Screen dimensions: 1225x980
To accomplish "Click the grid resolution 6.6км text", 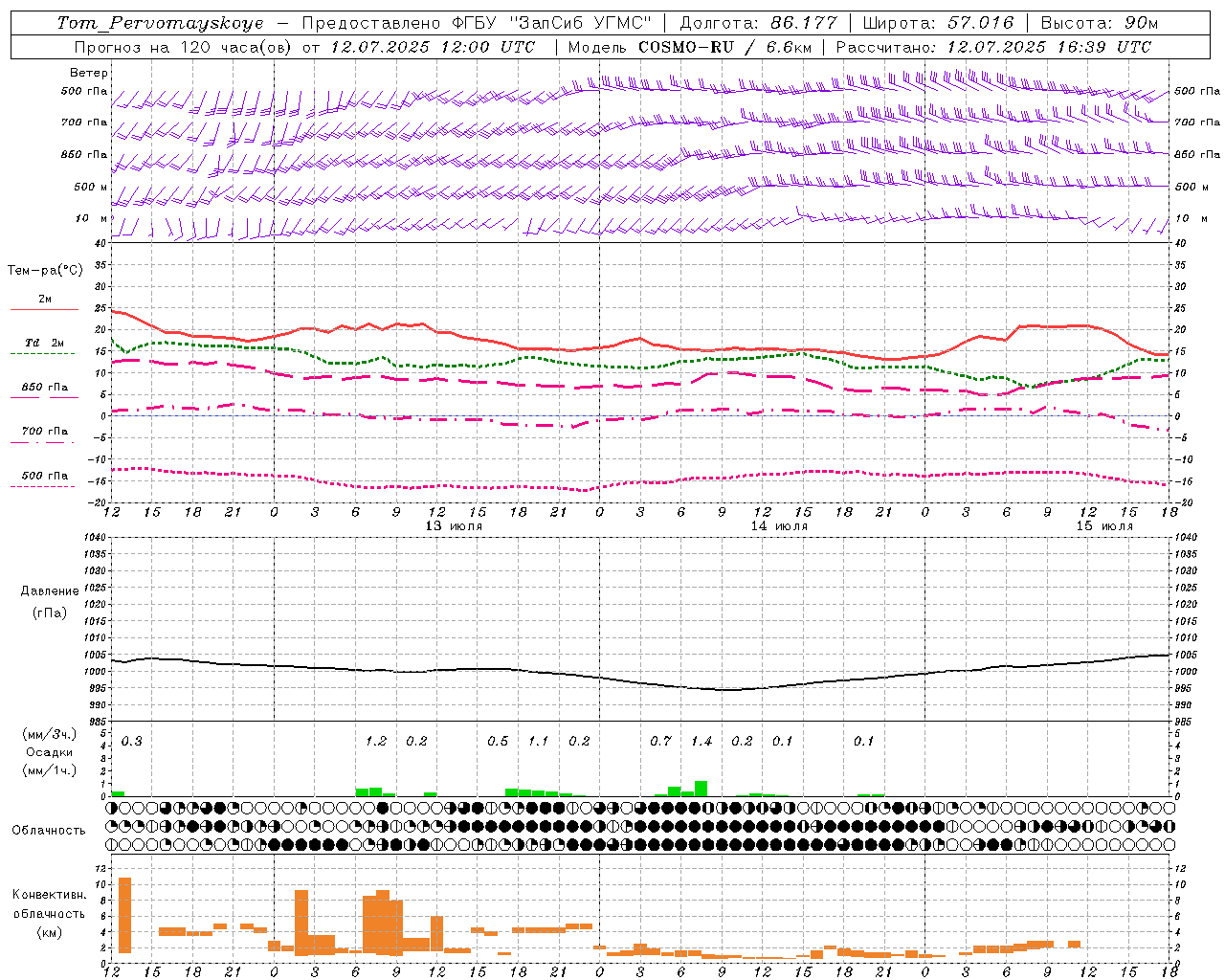I will (x=789, y=47).
